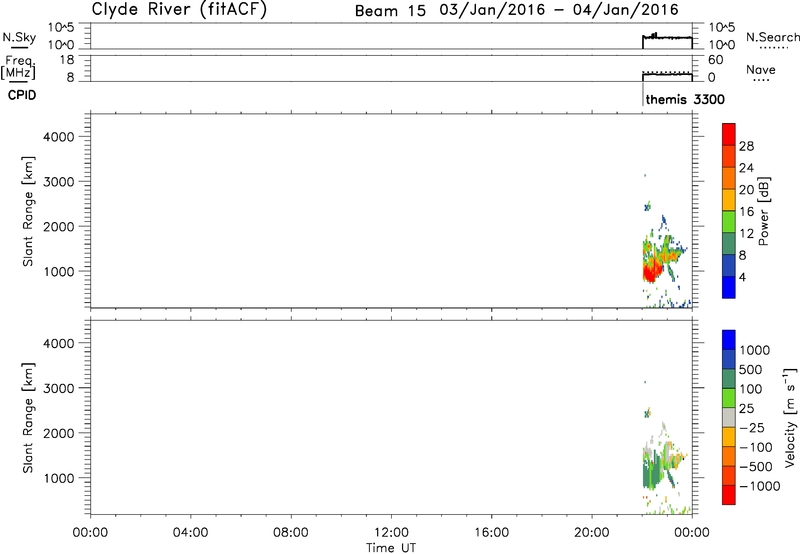Click the "-500" label on velocity color bar

[756, 467]
